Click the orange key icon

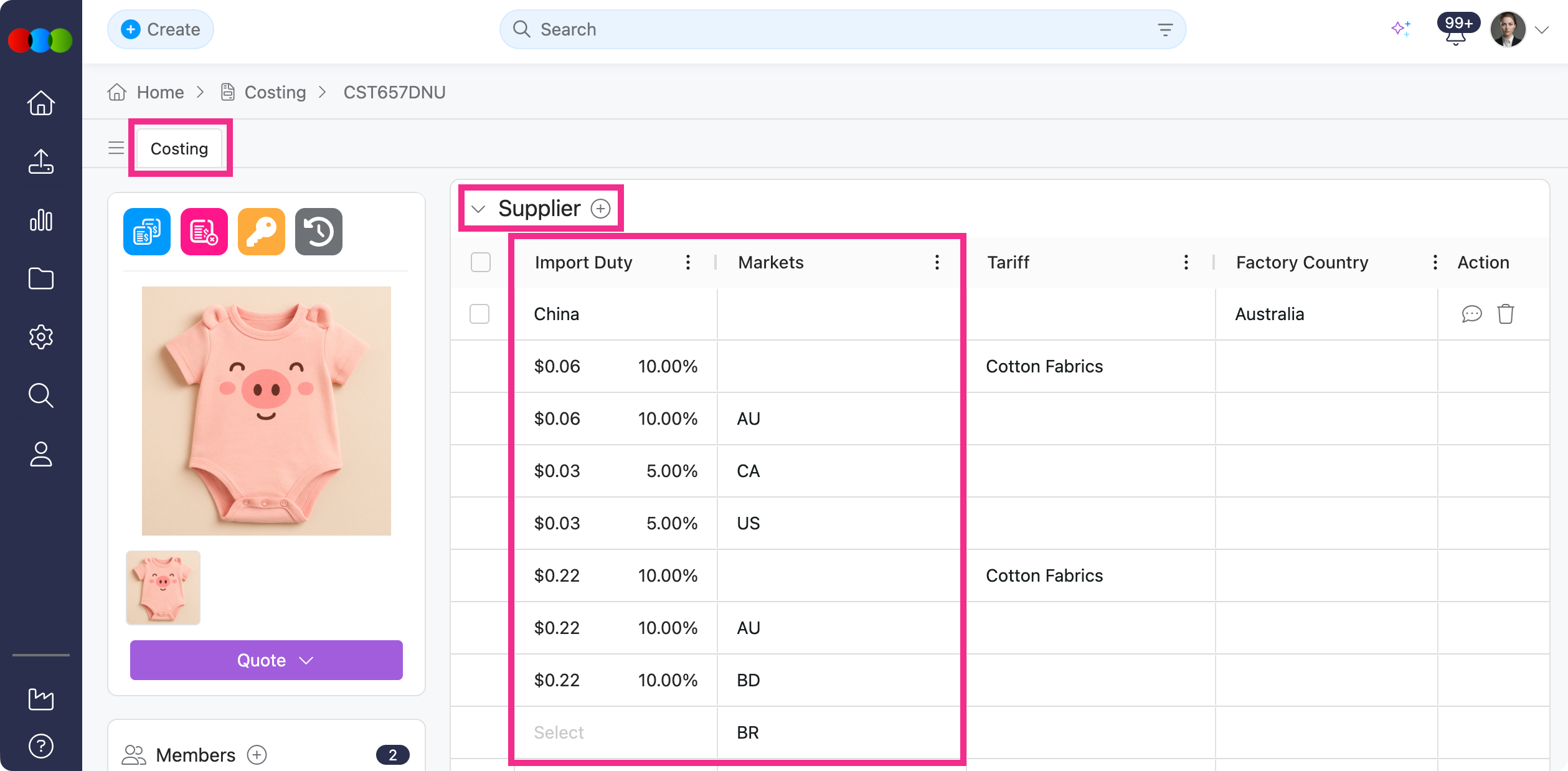[262, 232]
